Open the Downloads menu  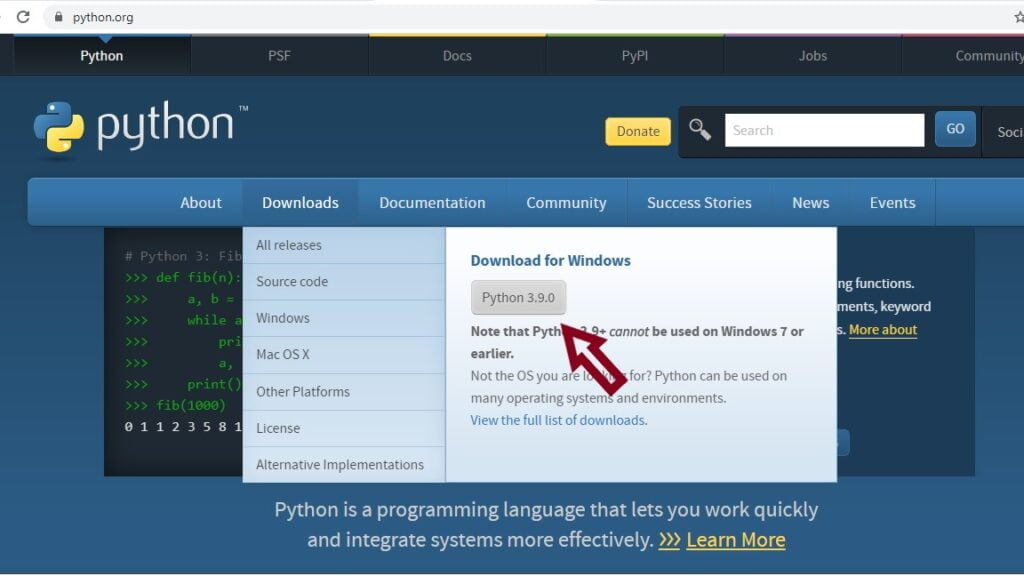300,202
